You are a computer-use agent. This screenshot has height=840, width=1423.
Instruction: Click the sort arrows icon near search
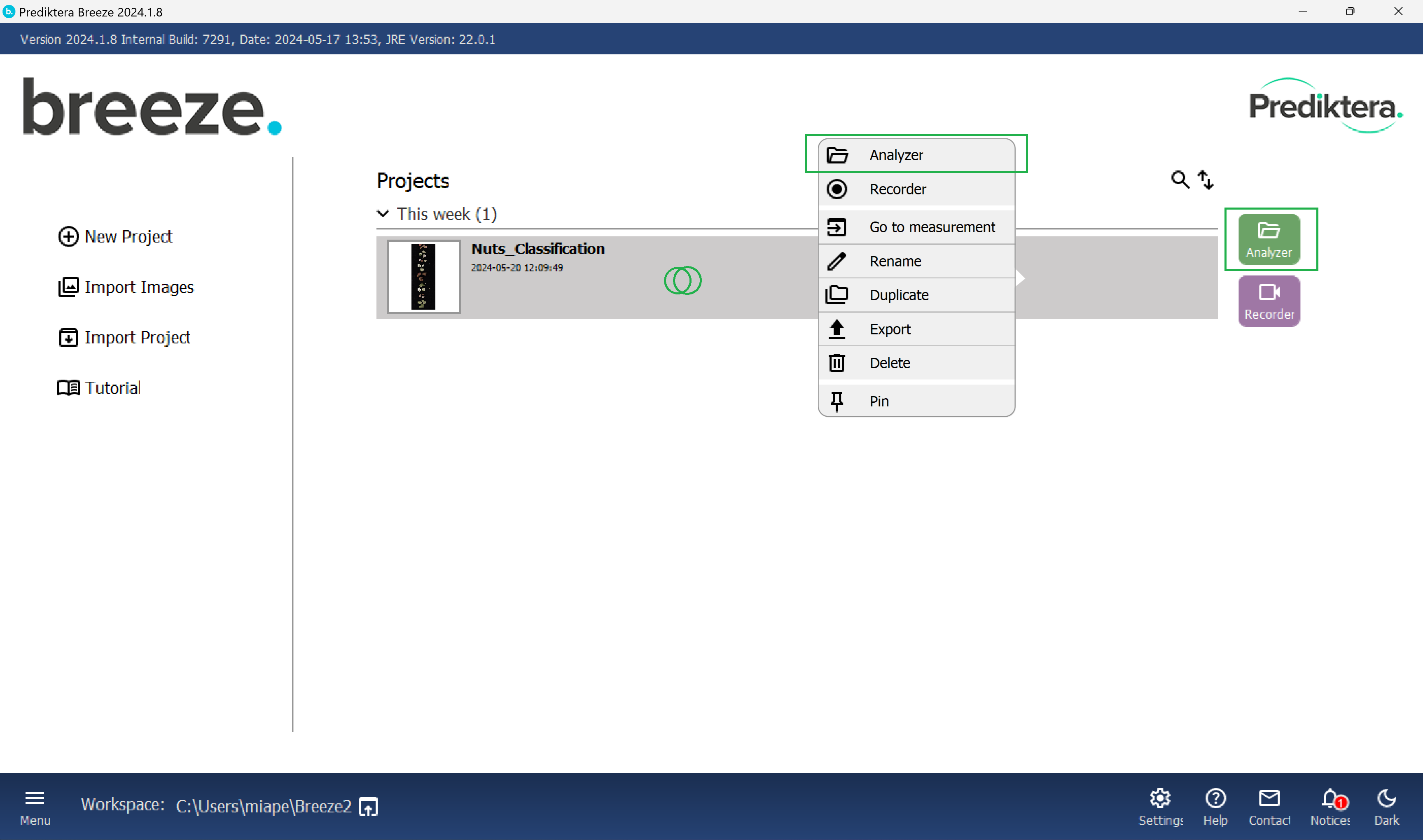pyautogui.click(x=1206, y=180)
